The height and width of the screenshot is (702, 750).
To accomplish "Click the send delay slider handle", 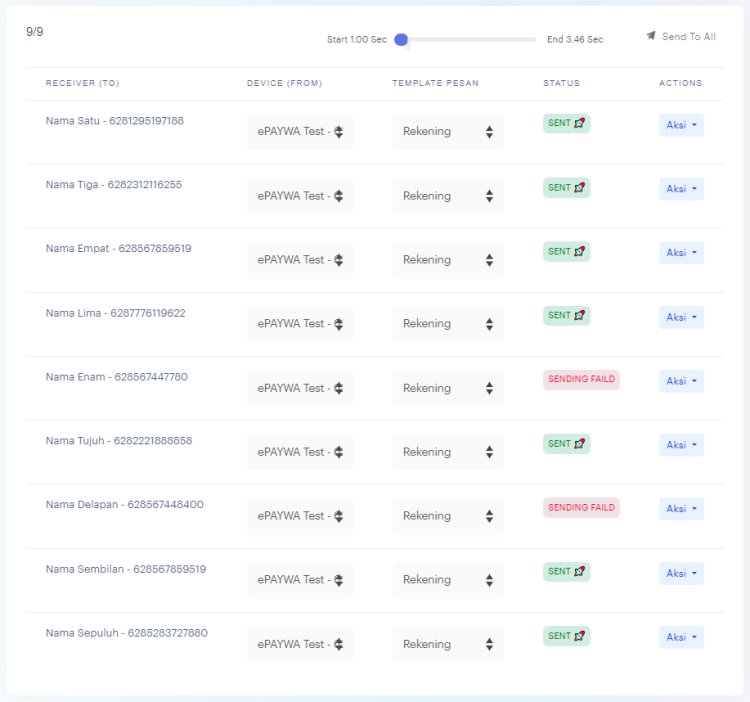I will click(401, 40).
